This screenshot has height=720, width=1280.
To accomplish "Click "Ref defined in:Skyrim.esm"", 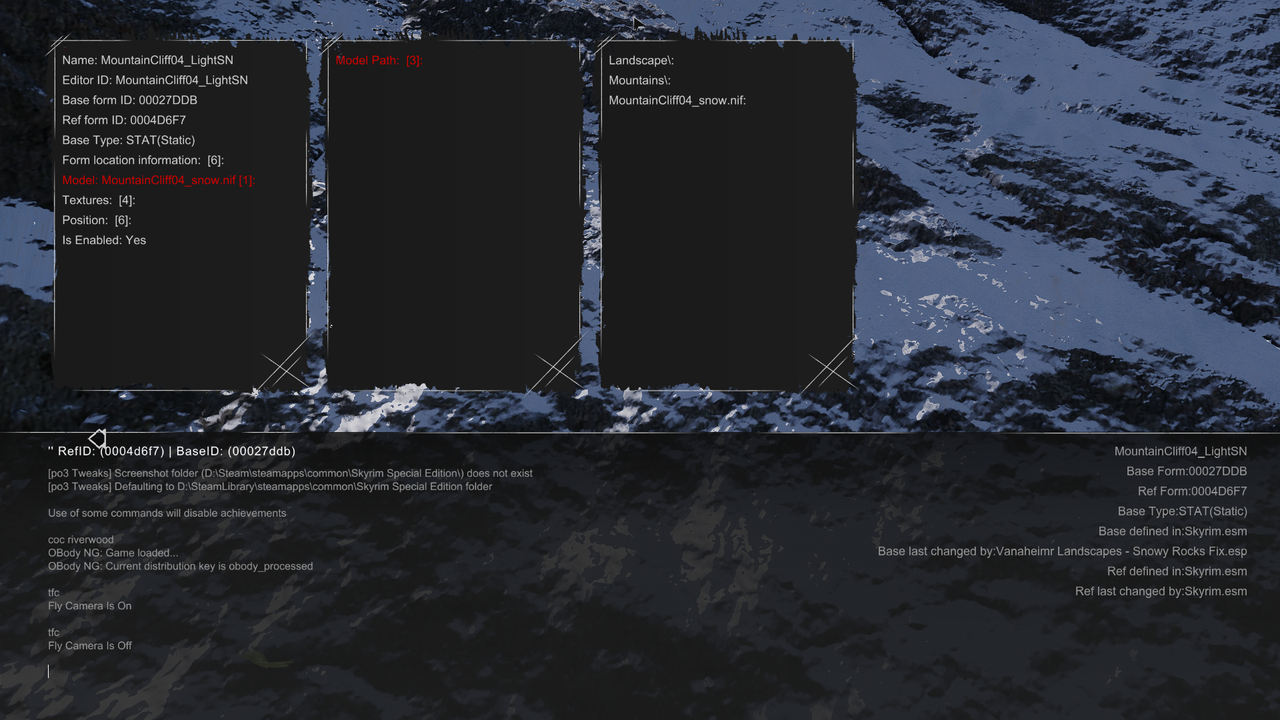I will pyautogui.click(x=1177, y=571).
